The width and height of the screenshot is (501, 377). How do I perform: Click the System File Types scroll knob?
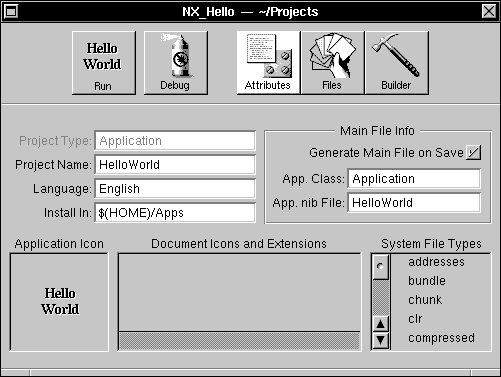click(381, 267)
